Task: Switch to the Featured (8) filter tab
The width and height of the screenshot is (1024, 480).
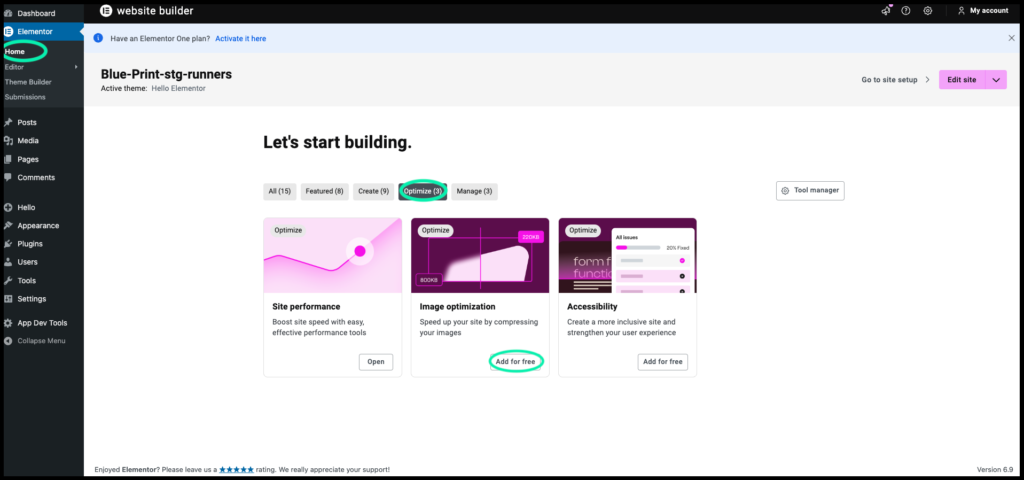Action: pyautogui.click(x=324, y=191)
